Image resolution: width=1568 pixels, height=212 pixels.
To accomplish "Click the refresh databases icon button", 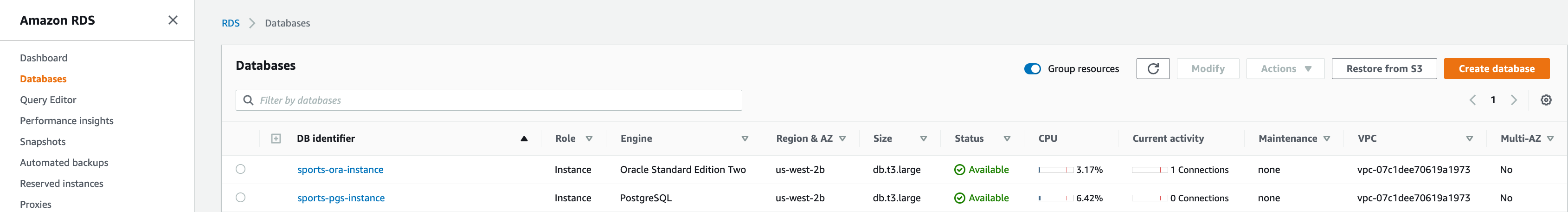I will tap(1152, 69).
